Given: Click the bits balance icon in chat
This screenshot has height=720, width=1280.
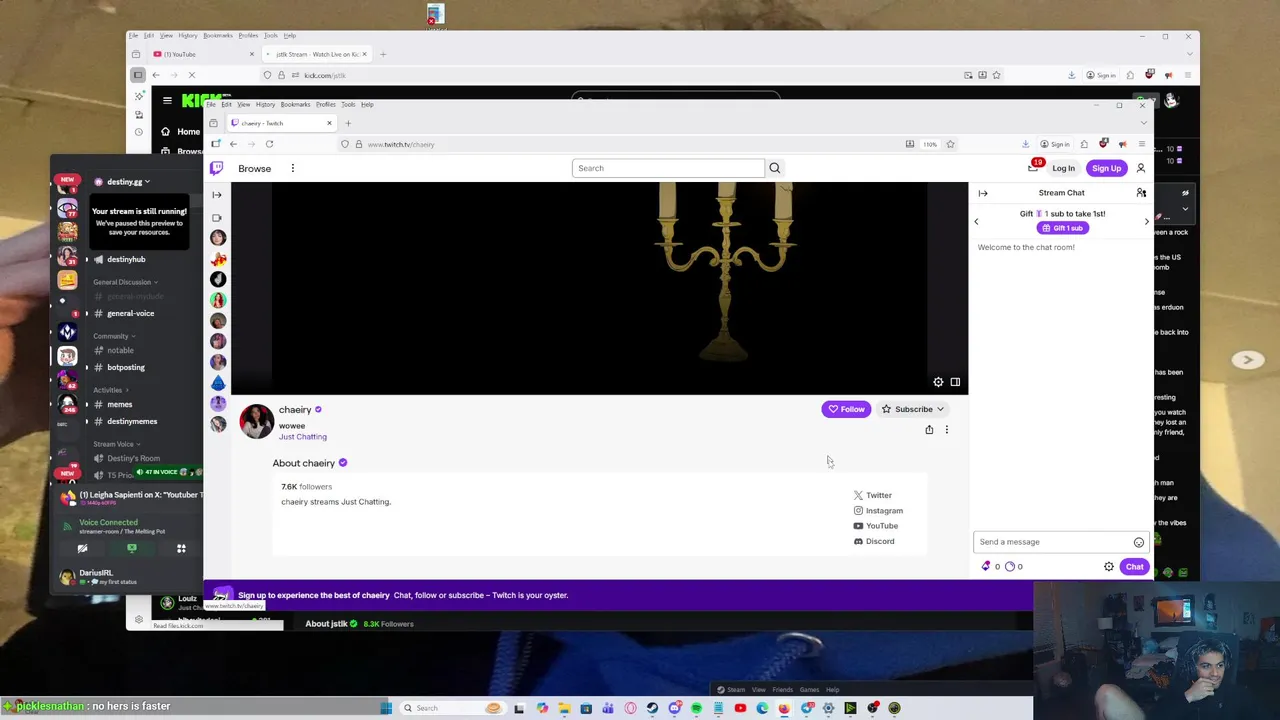Looking at the screenshot, I should (986, 566).
